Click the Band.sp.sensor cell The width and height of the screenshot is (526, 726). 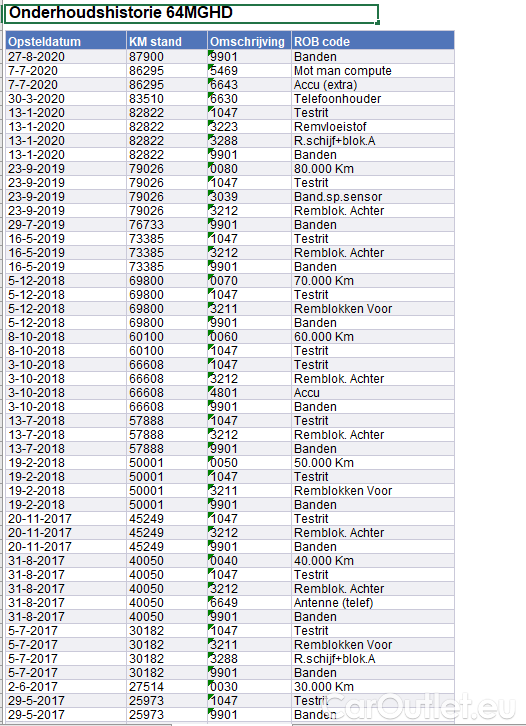pos(373,197)
